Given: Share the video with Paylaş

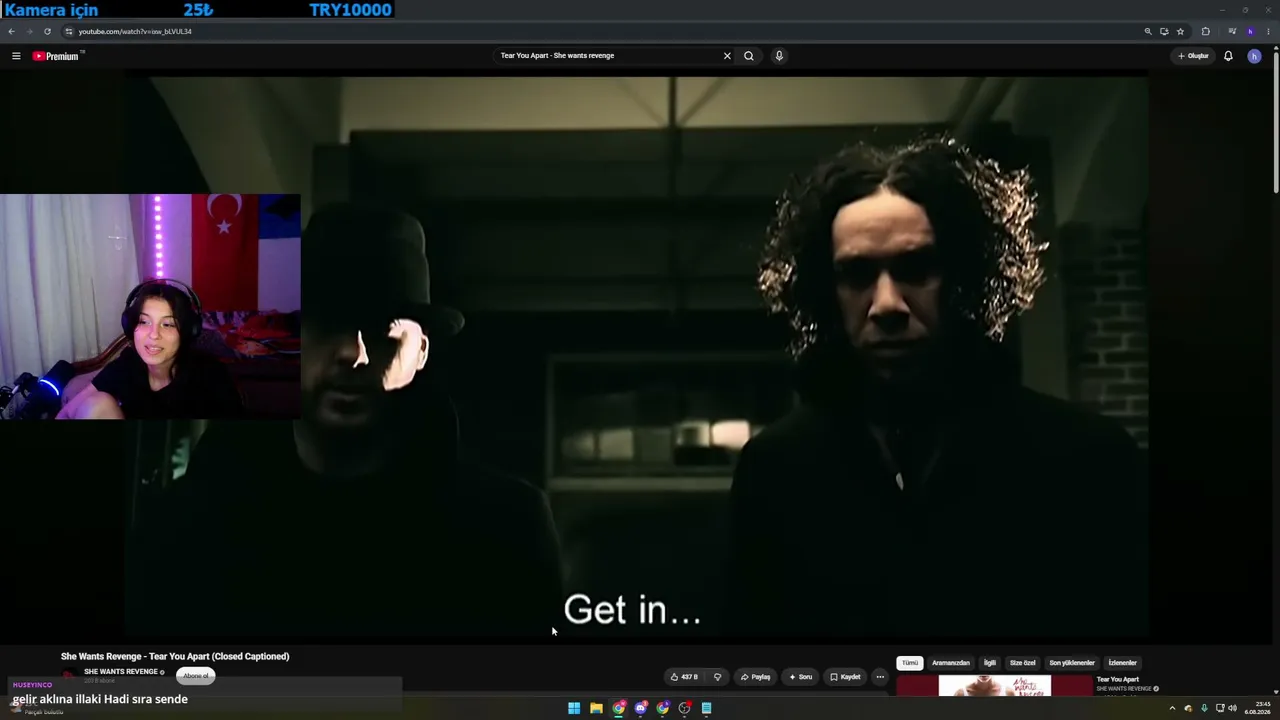Looking at the screenshot, I should tap(755, 677).
